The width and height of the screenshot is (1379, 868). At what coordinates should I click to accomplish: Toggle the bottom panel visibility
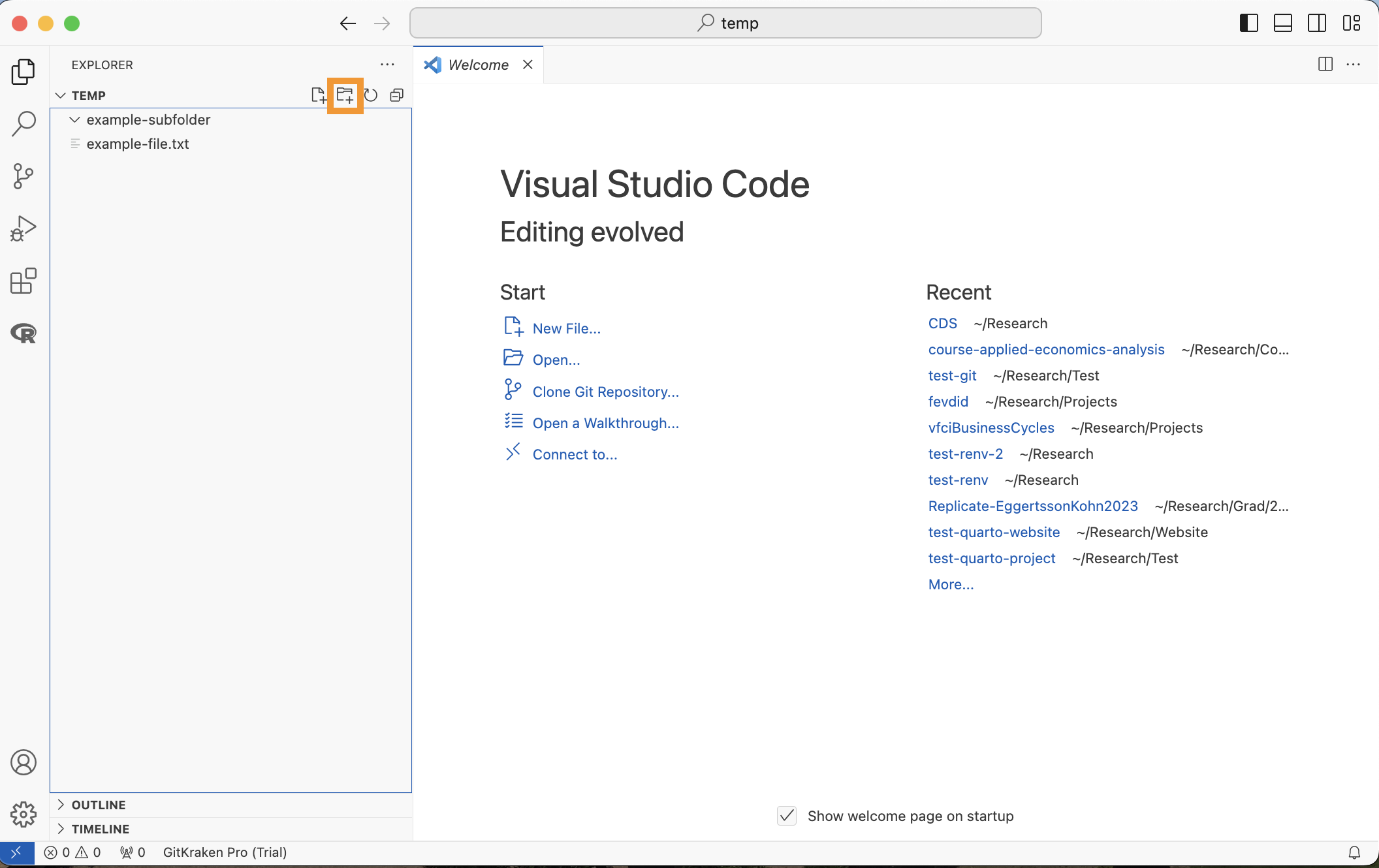pyautogui.click(x=1282, y=23)
